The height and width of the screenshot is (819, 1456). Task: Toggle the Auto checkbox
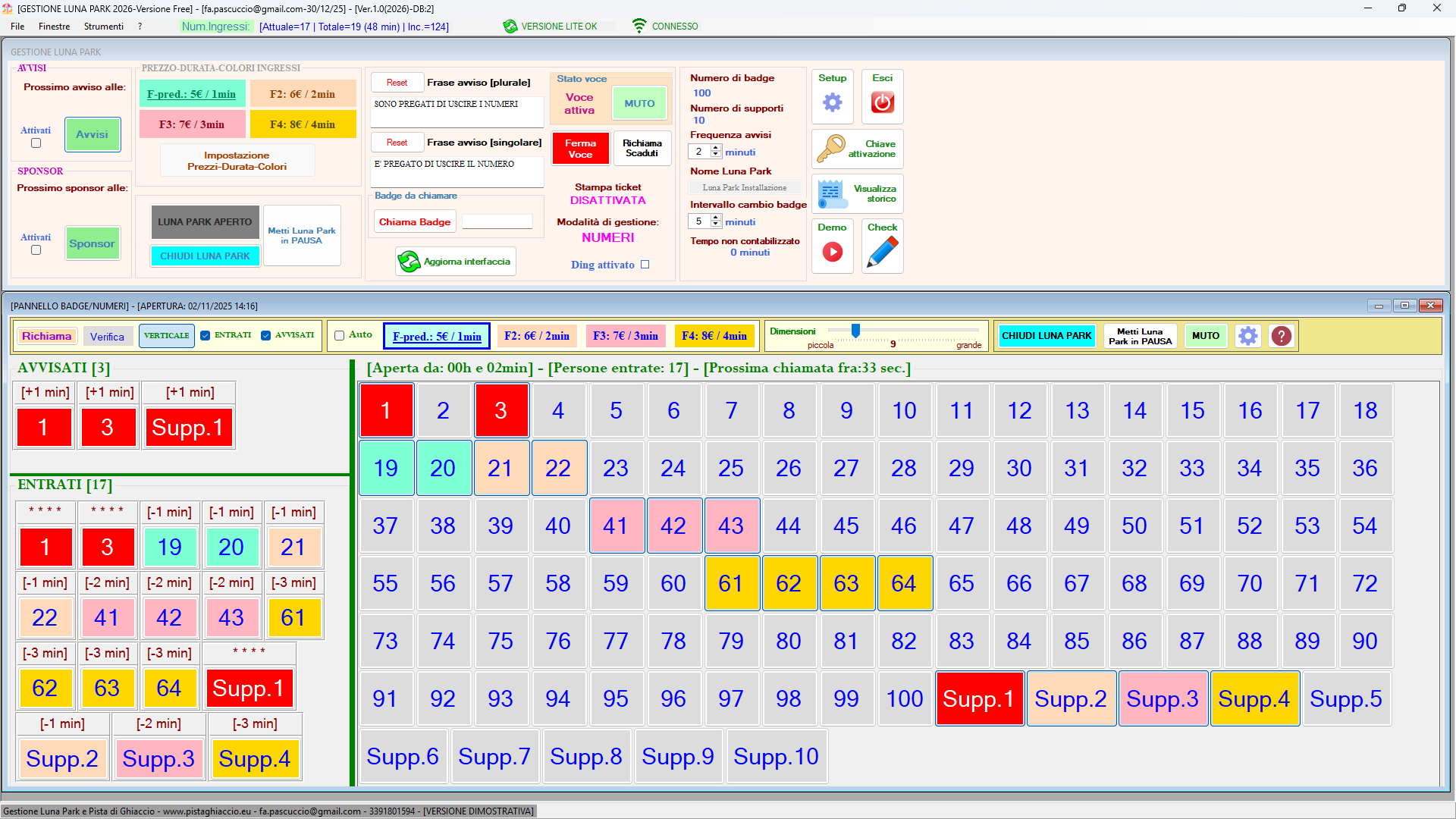pyautogui.click(x=340, y=335)
